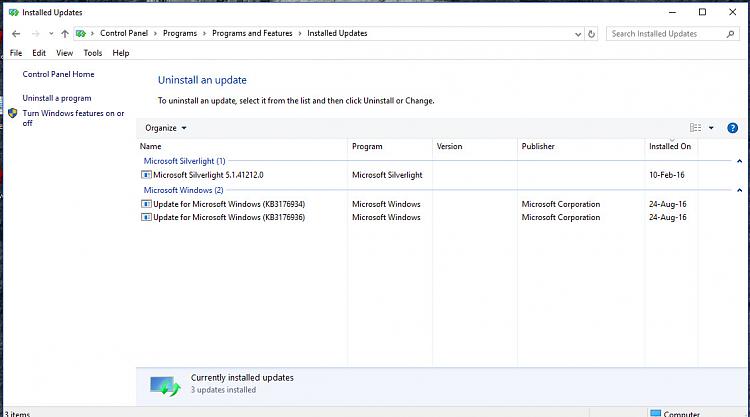Select the Microsoft Silverlight (1) group header
Screen dimensions: 750x417
pos(184,161)
